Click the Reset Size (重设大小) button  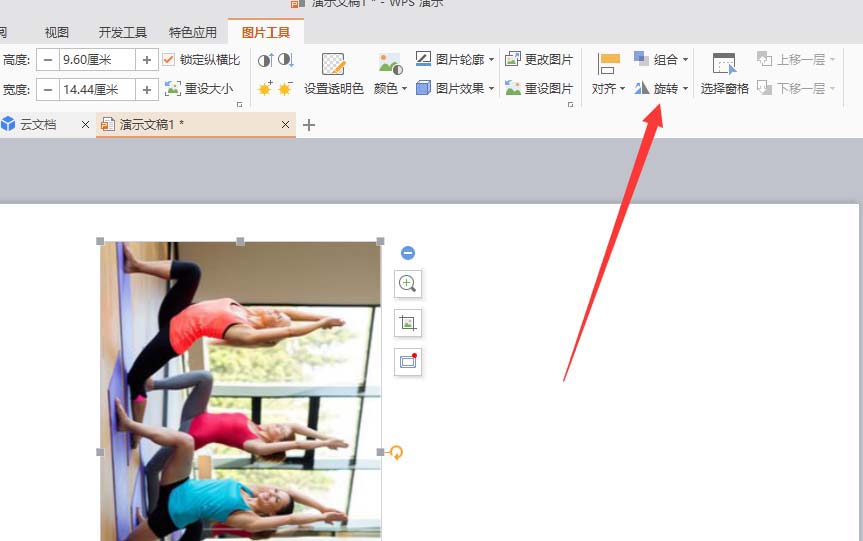(x=199, y=88)
